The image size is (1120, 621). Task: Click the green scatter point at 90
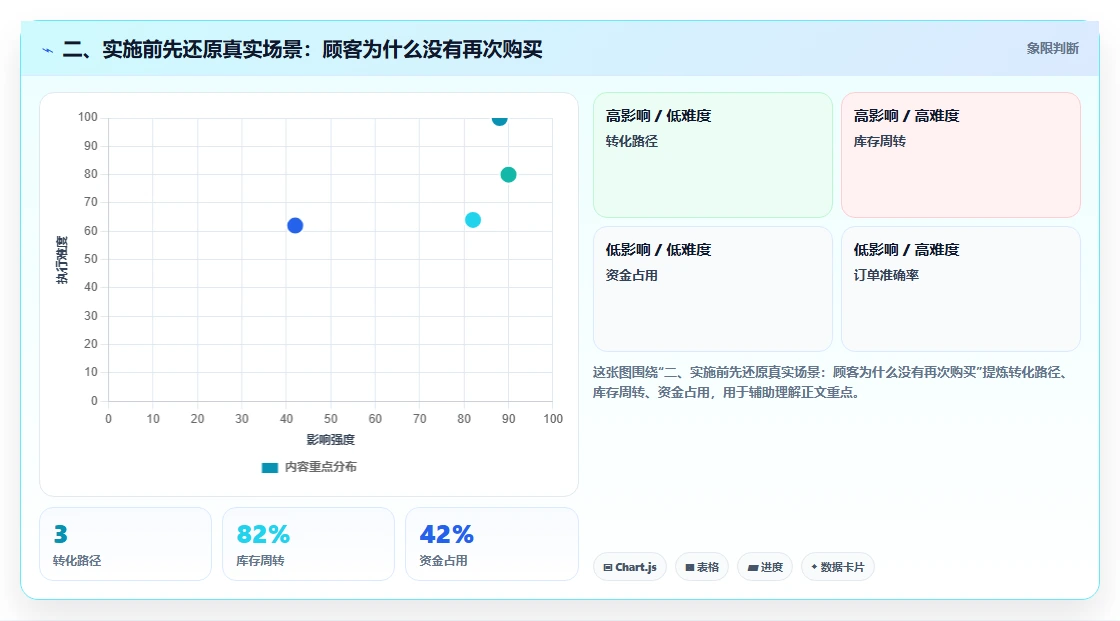[x=509, y=175]
